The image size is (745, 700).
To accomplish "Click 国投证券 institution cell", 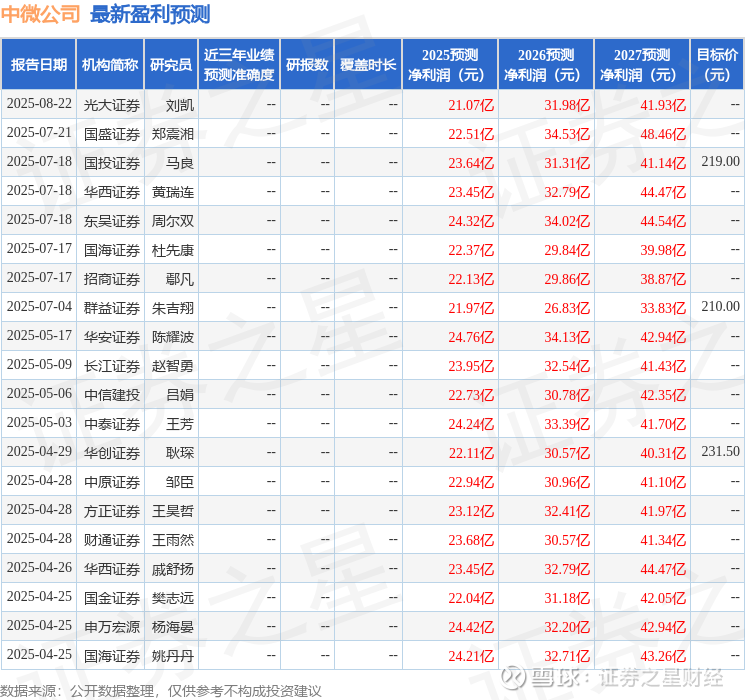I will 112,163.
